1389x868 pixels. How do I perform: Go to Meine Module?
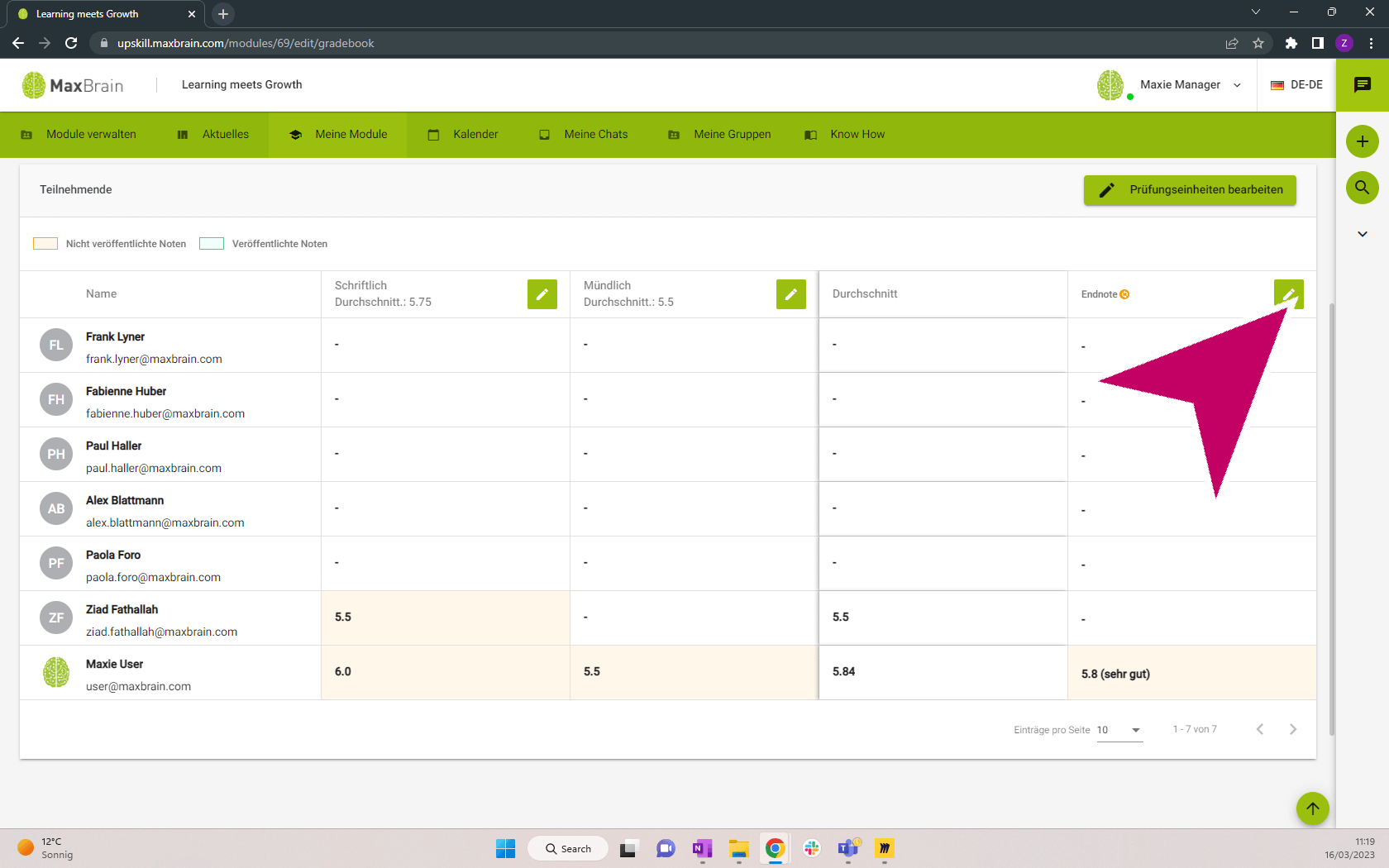click(338, 134)
